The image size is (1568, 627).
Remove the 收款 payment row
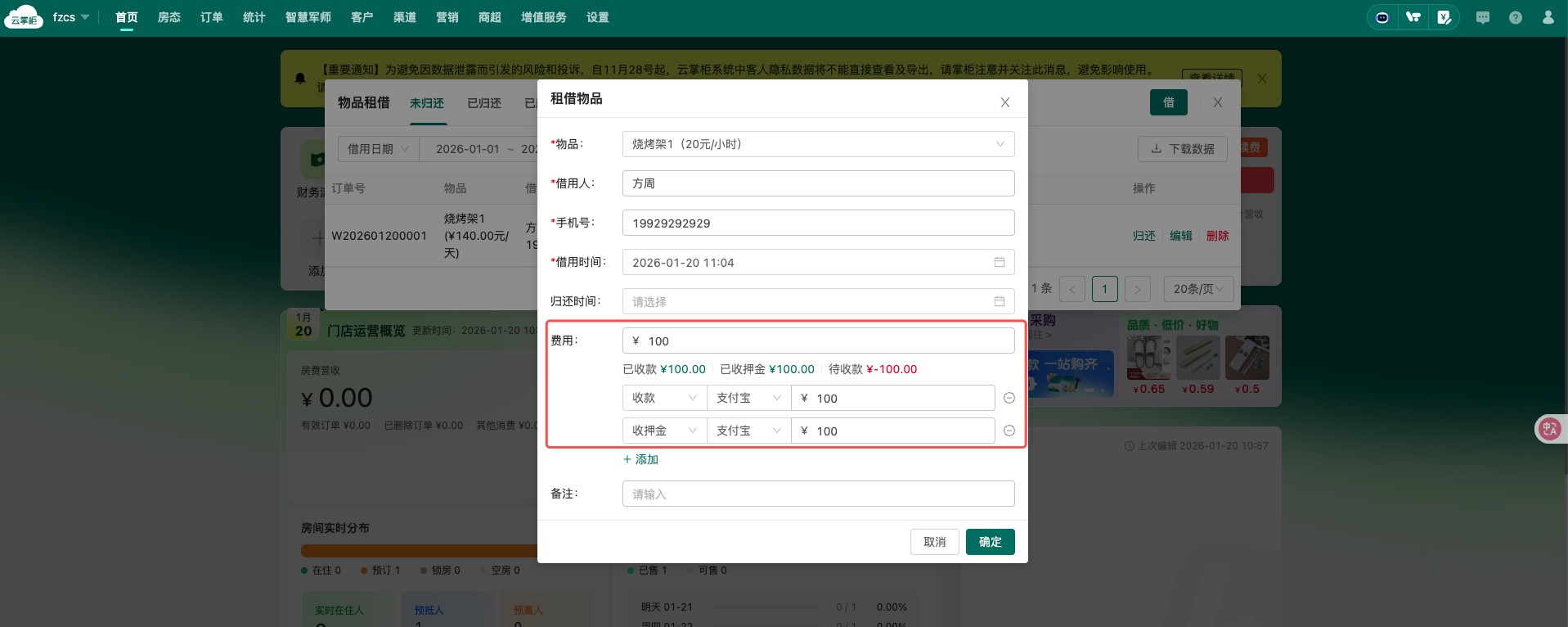(x=1009, y=398)
